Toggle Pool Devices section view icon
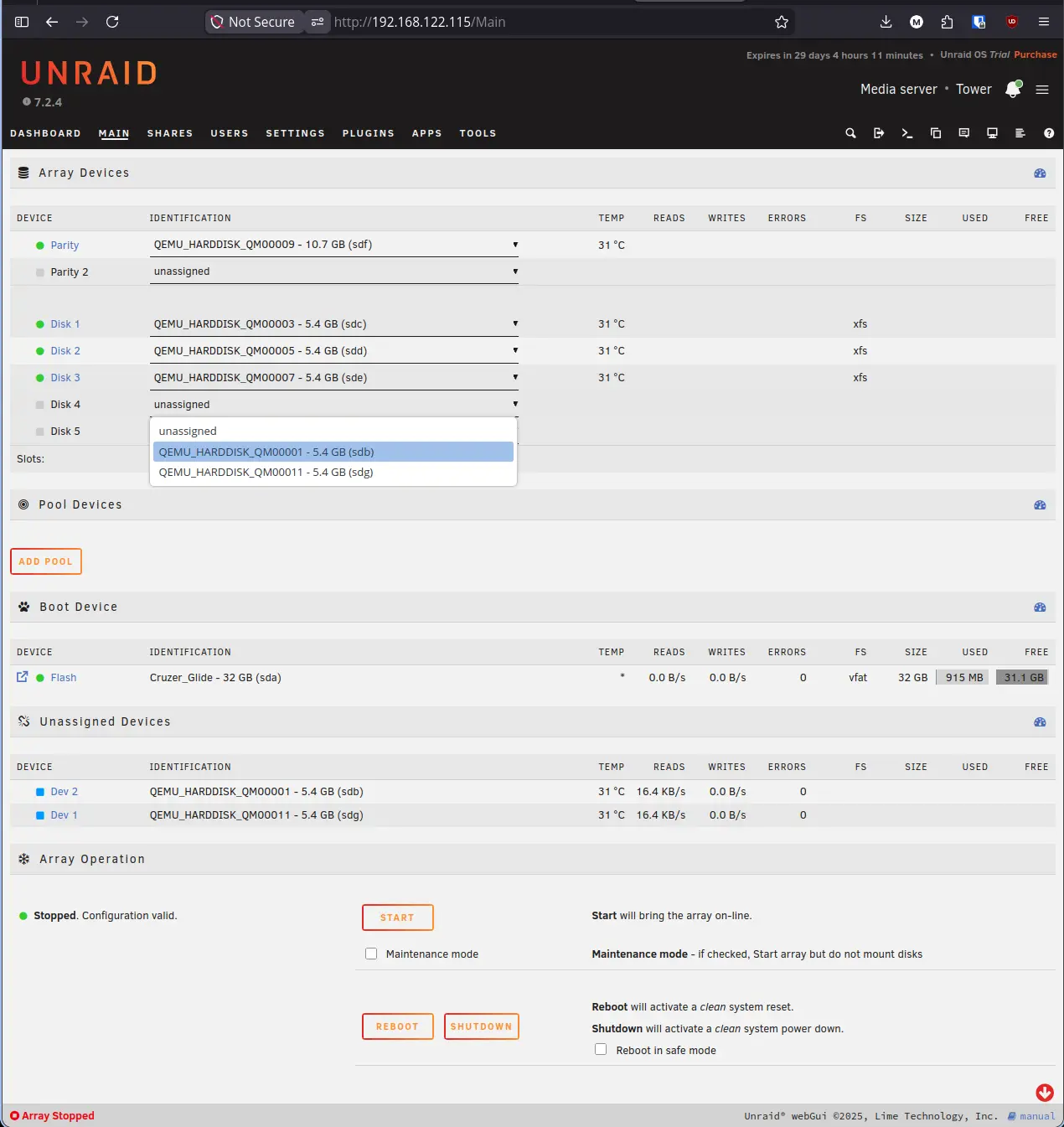 (1040, 505)
